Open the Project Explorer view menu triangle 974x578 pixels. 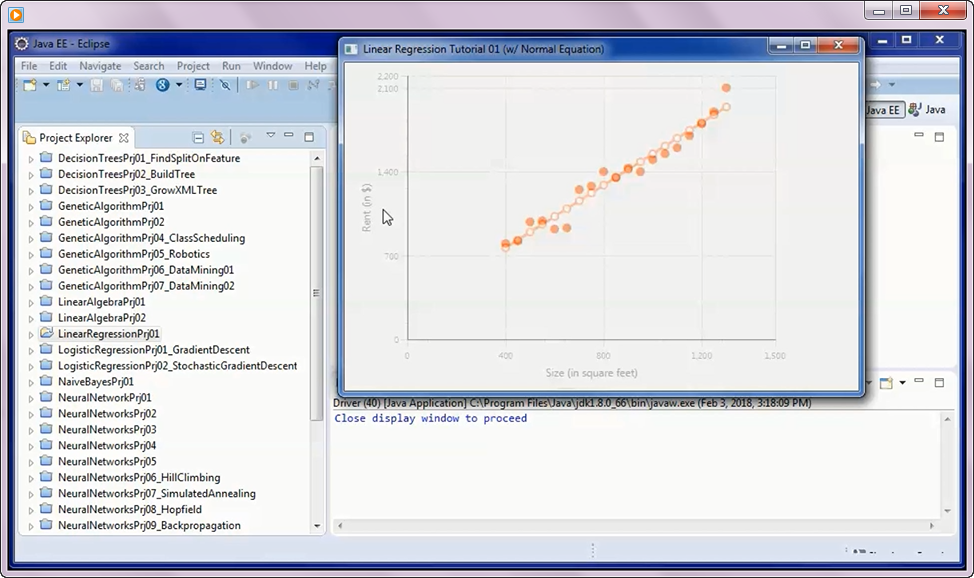(x=271, y=134)
